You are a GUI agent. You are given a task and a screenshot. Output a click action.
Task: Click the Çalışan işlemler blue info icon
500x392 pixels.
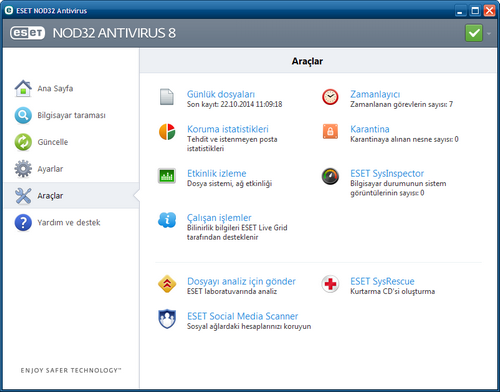click(x=167, y=220)
